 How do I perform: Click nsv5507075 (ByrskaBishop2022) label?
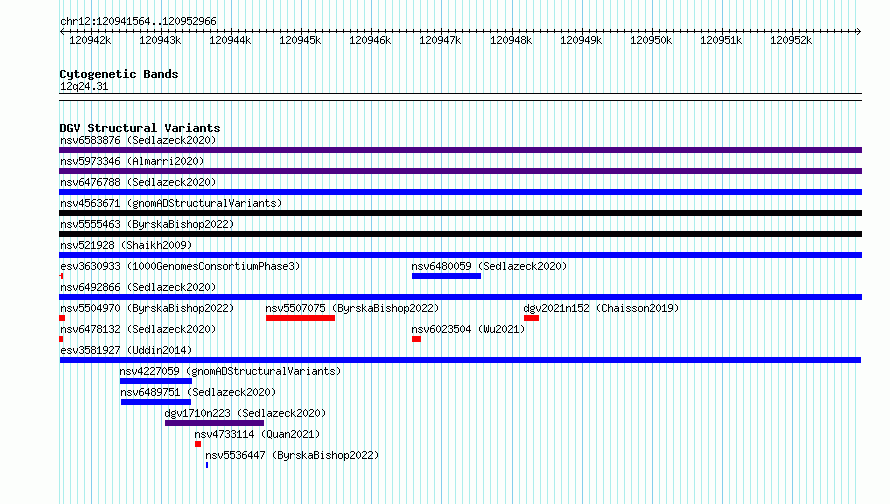352,308
